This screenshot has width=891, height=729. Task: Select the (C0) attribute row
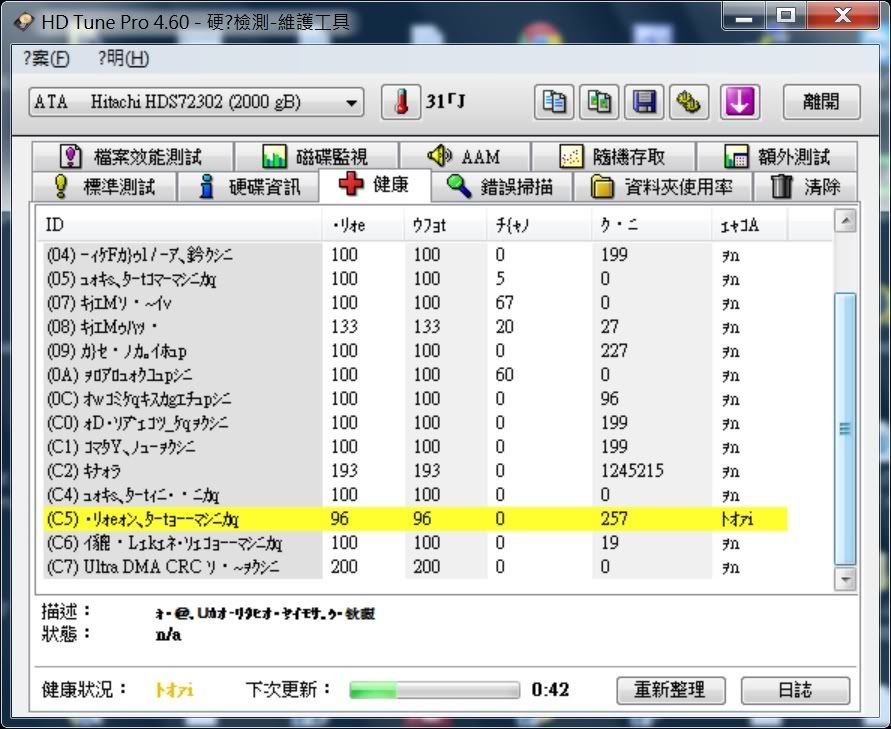tap(415, 423)
